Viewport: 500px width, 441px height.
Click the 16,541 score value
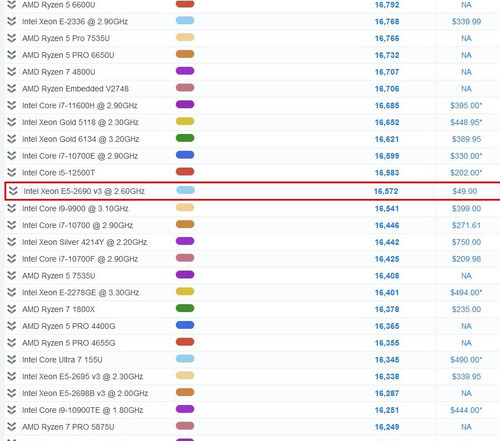(387, 208)
